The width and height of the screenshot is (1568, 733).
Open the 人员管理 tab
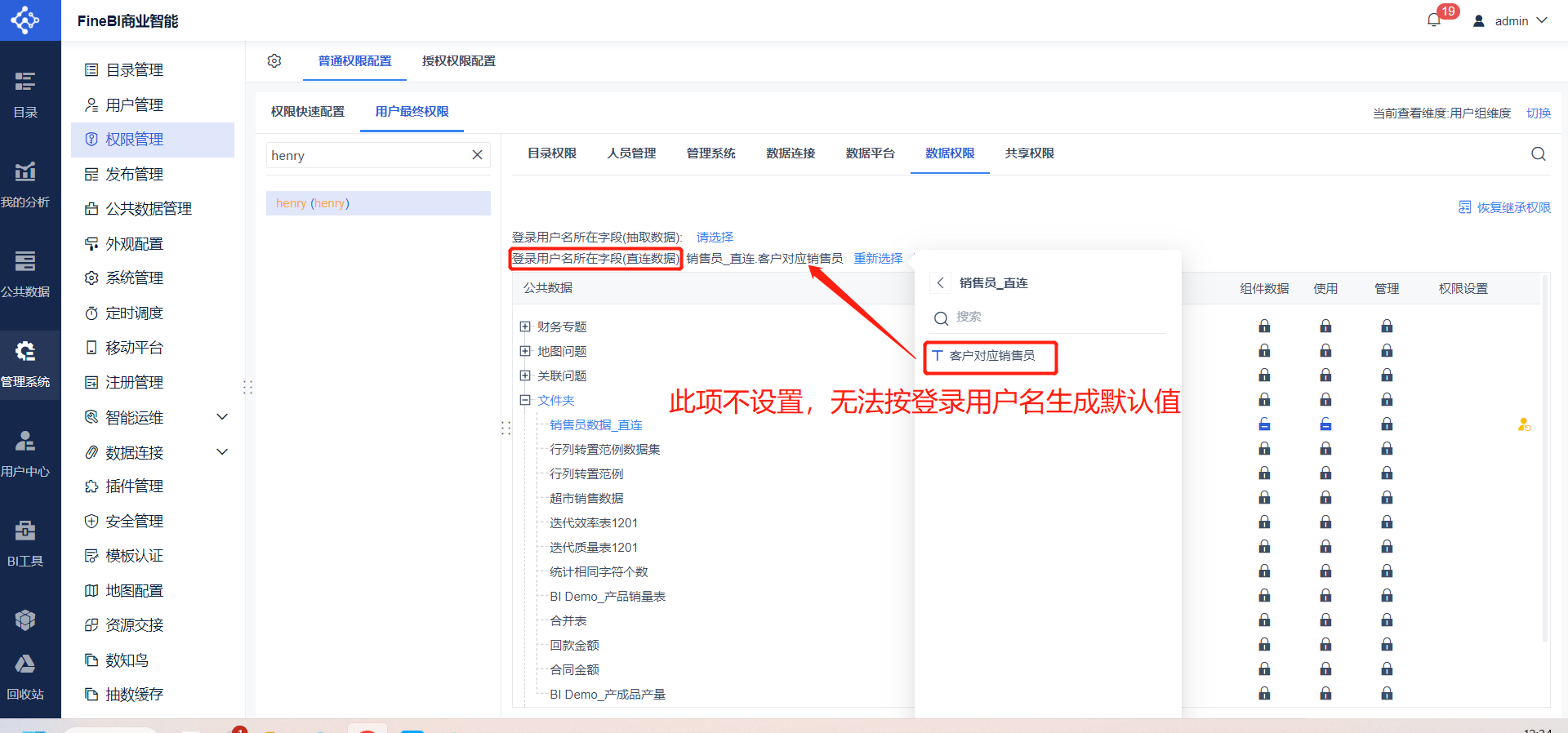(x=631, y=153)
